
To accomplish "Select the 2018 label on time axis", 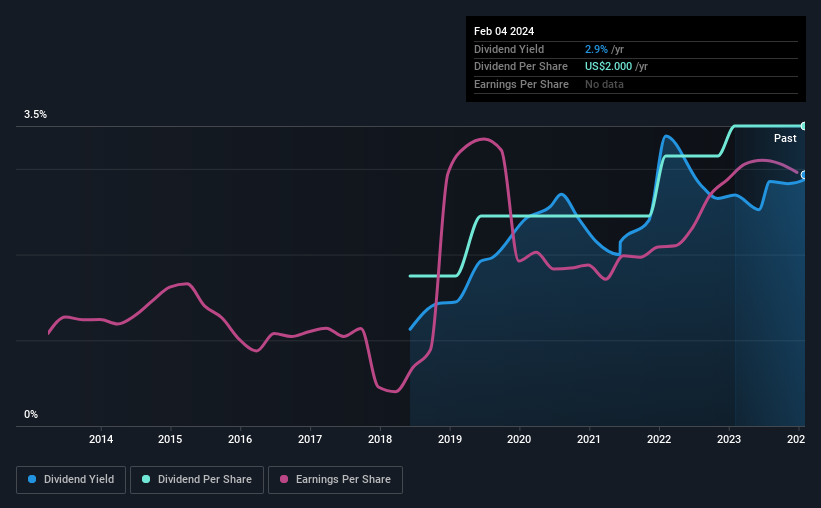I will [380, 439].
